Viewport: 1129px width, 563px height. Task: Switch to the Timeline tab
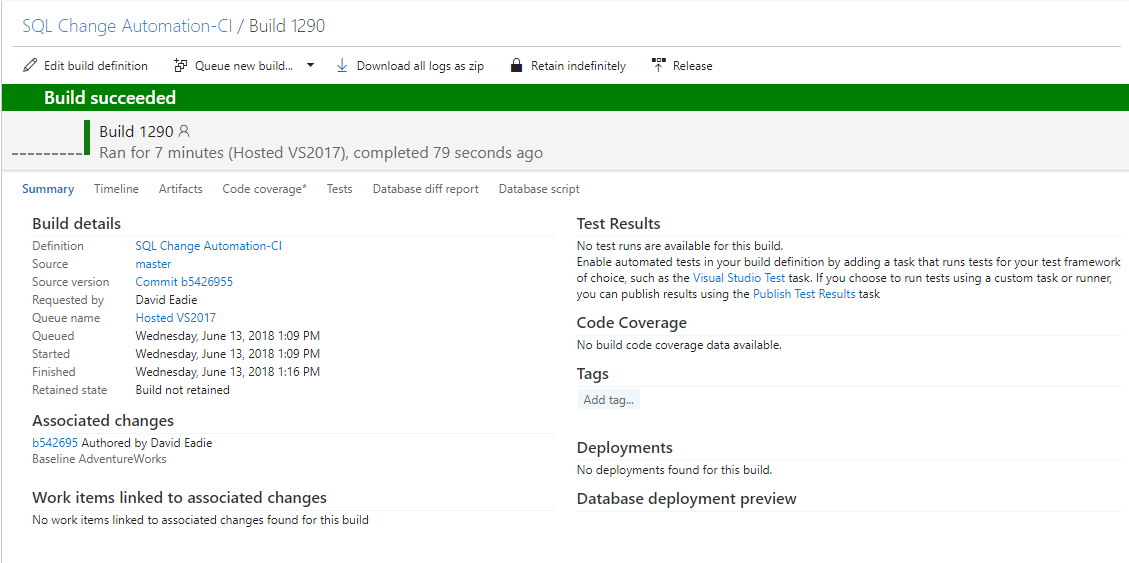[x=116, y=189]
